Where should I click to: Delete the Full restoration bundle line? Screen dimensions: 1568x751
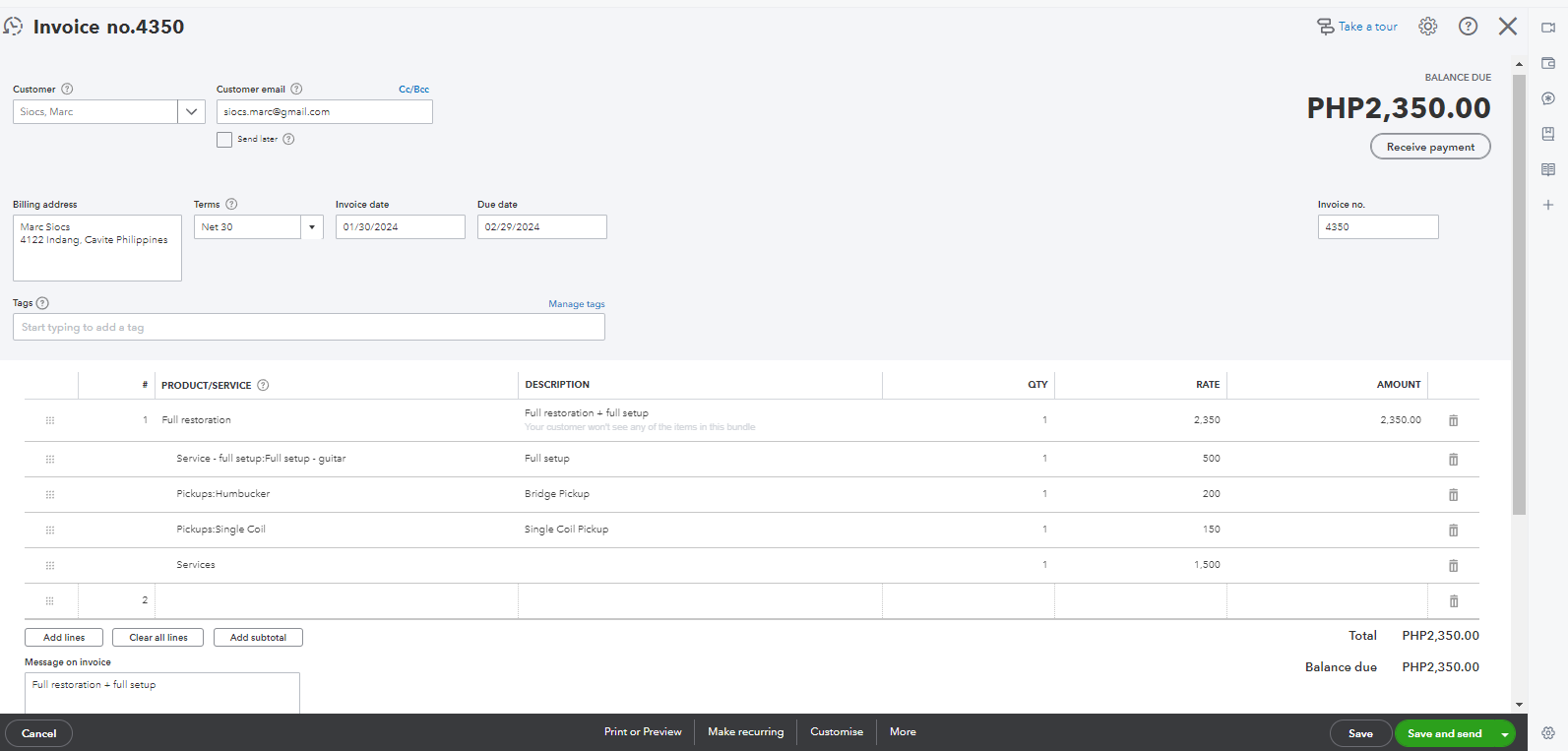point(1453,420)
